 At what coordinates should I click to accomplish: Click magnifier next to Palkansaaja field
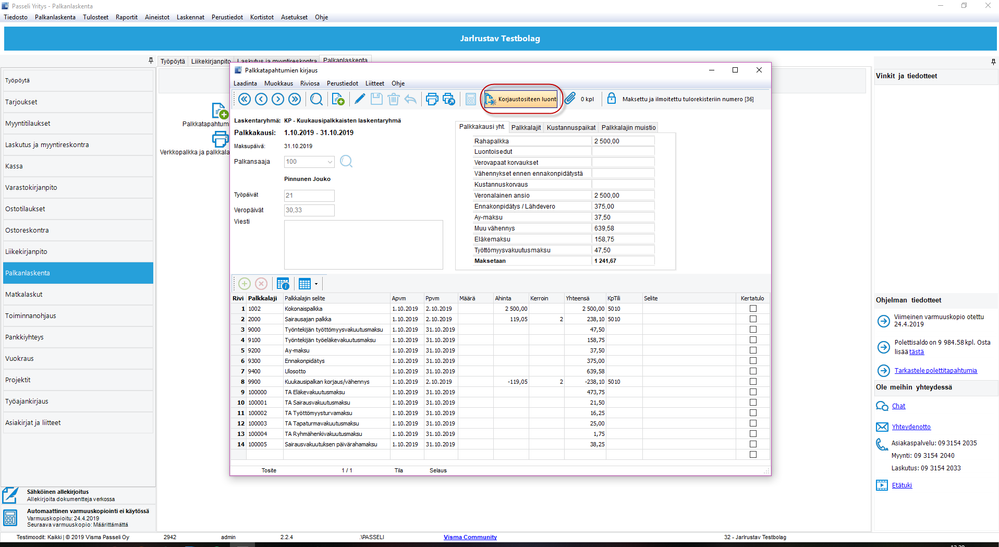coord(347,161)
